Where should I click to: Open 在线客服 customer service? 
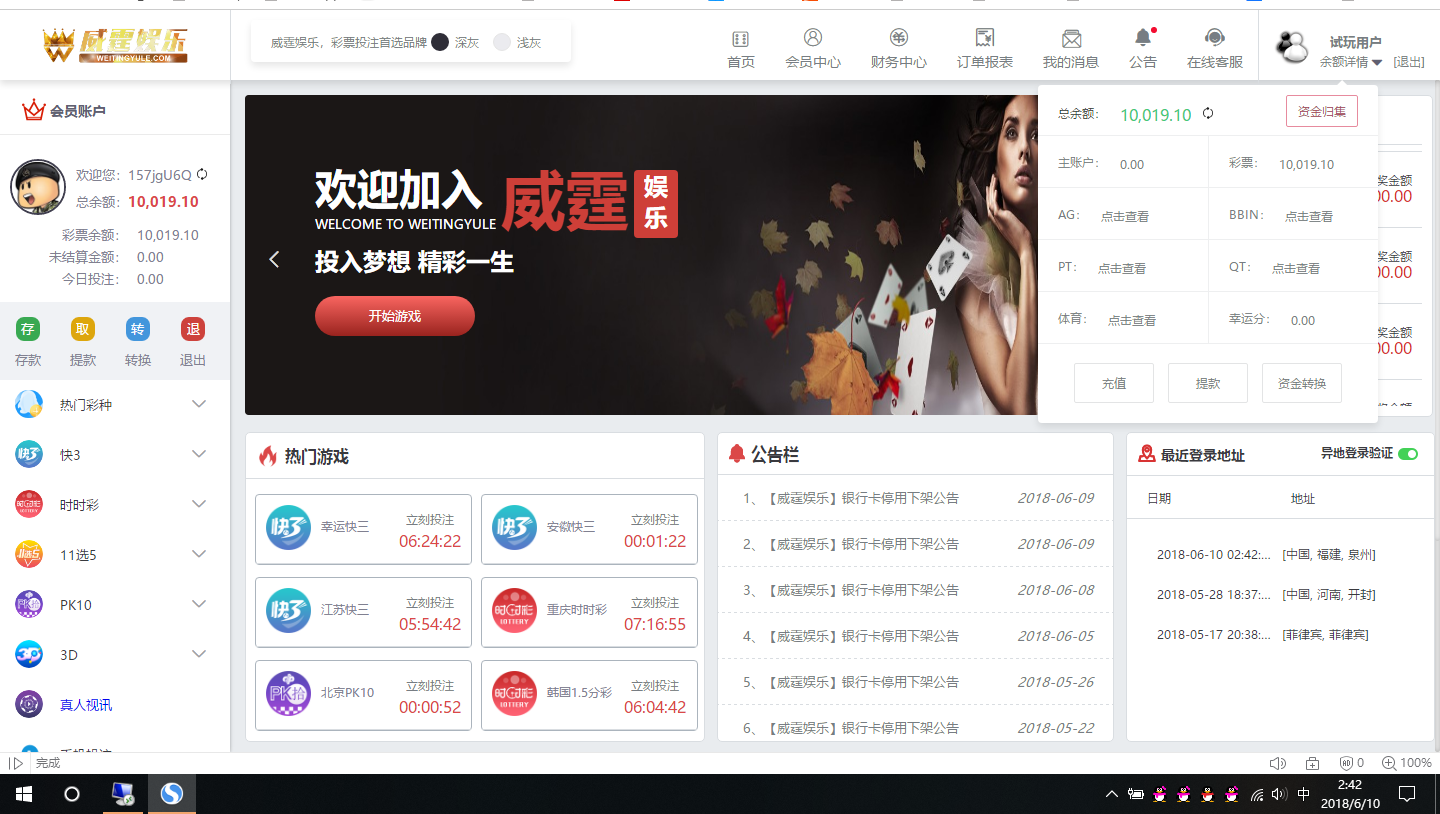pyautogui.click(x=1214, y=39)
